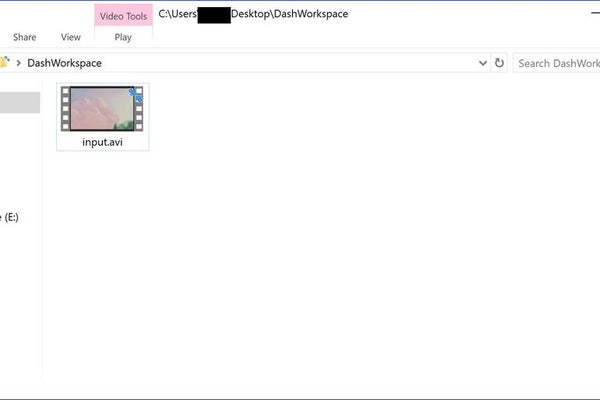Screen dimensions: 600x400
Task: Expand the breadcrumb chevron before DashWorkspace
Action: coord(18,63)
